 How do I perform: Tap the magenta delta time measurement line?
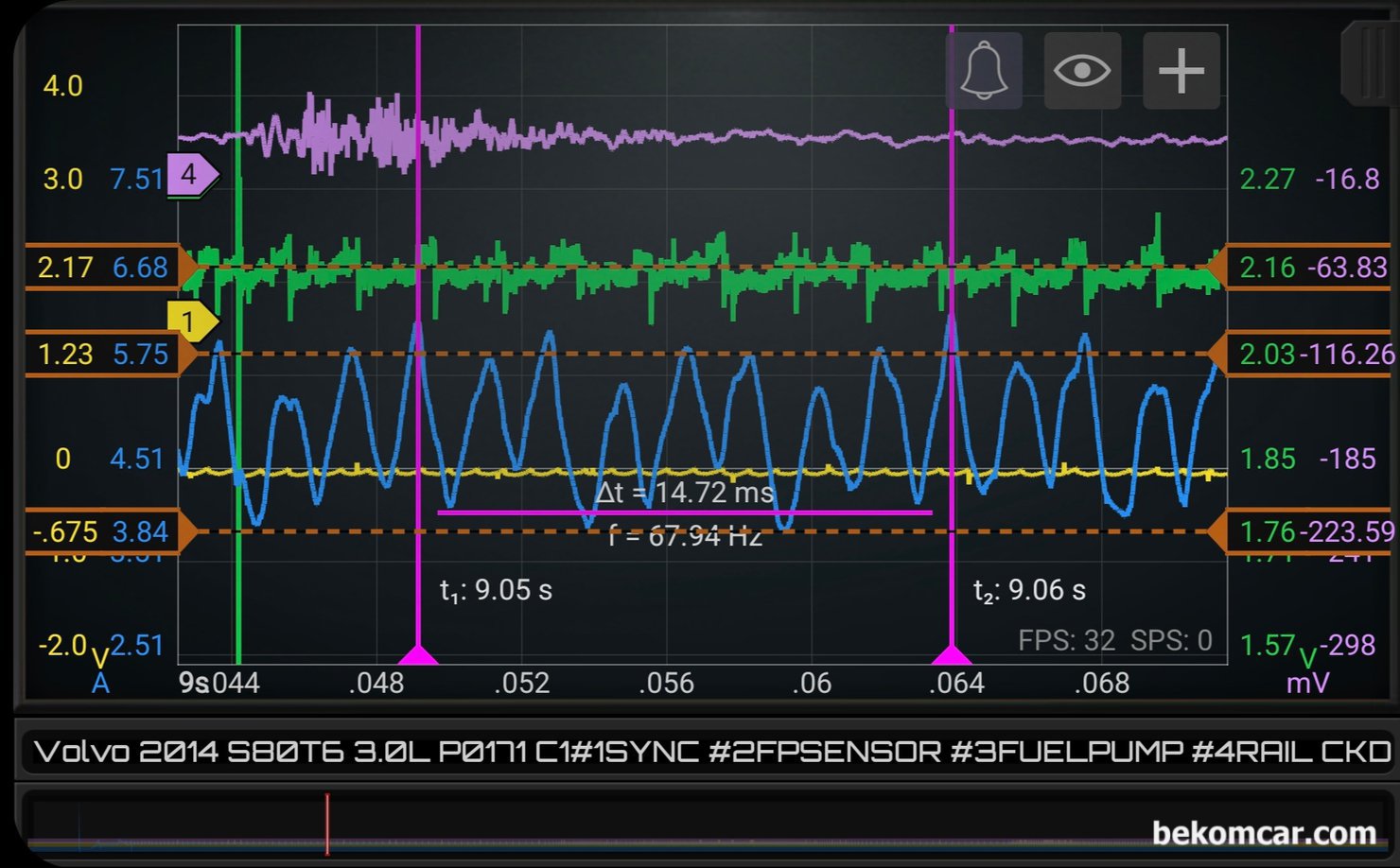685,512
